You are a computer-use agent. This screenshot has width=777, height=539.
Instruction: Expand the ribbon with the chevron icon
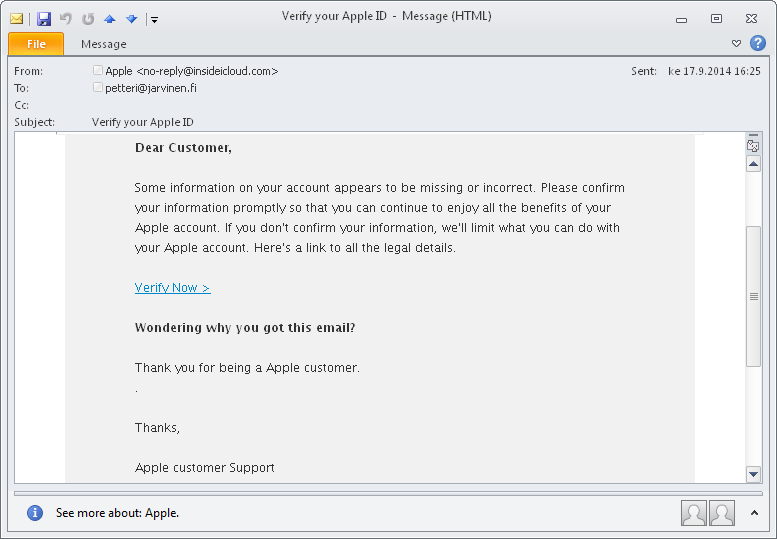736,44
